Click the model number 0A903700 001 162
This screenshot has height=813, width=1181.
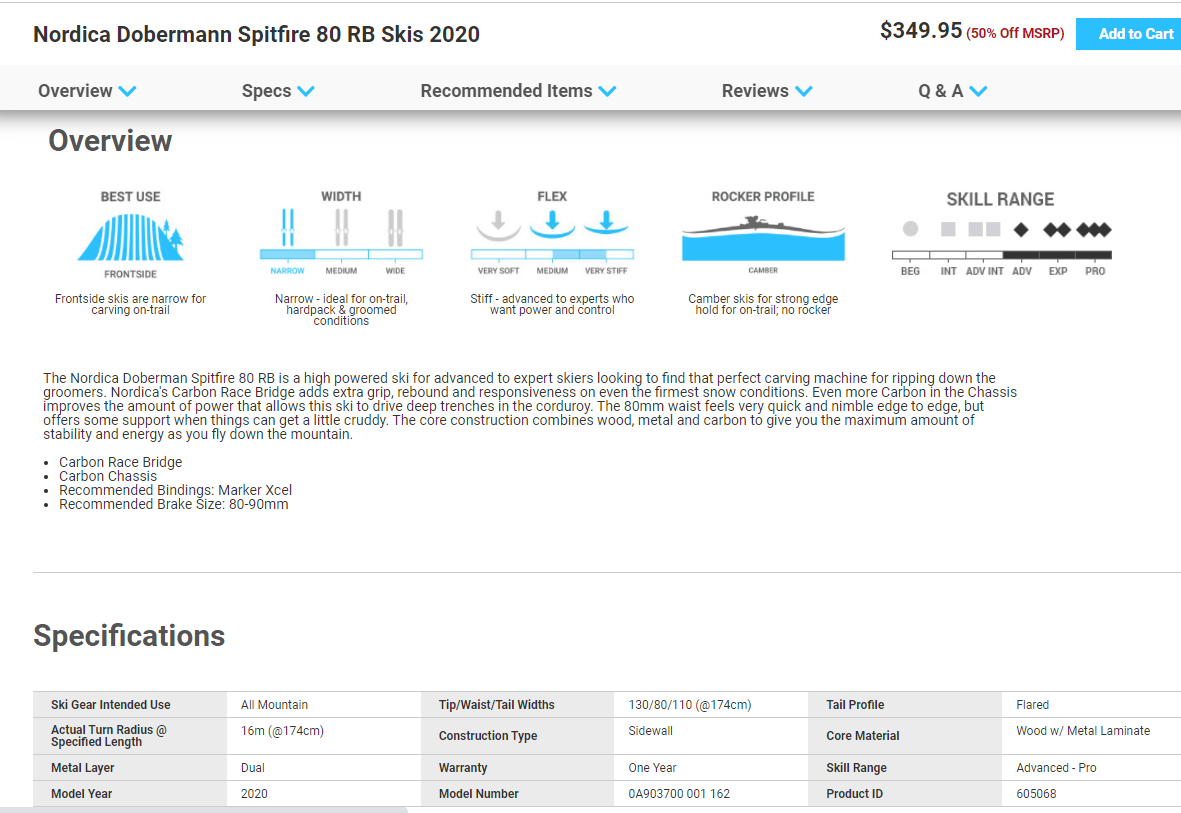click(679, 793)
